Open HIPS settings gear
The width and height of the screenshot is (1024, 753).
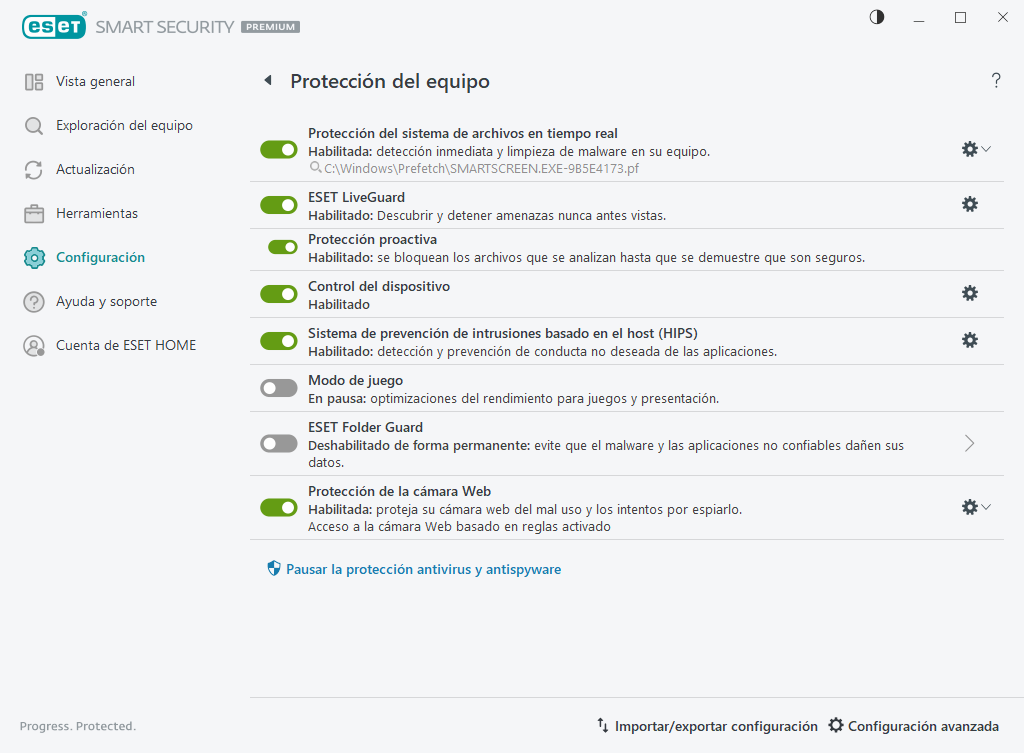tap(969, 340)
